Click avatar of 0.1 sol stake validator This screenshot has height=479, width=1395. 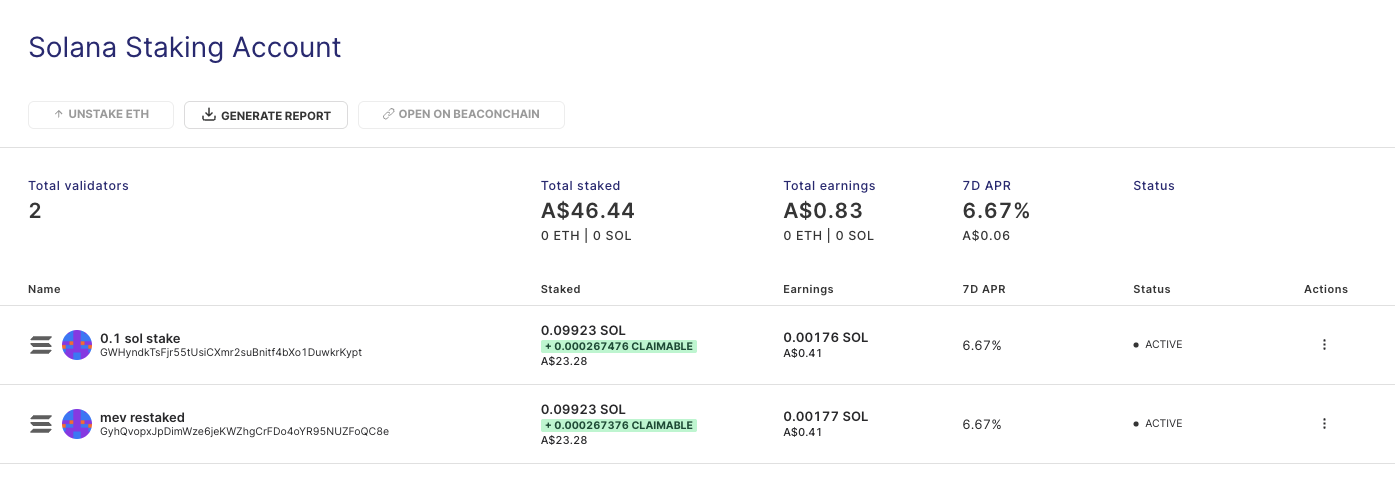(x=77, y=345)
